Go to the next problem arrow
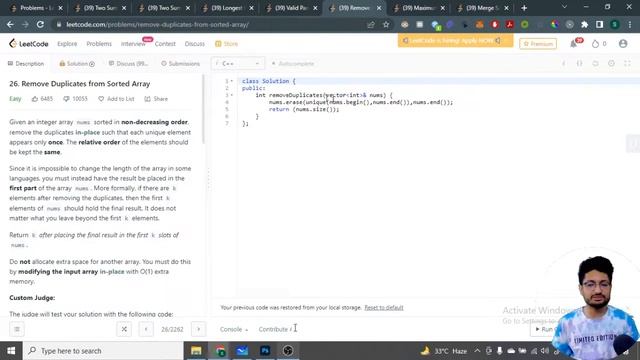The height and width of the screenshot is (360, 640). pyautogui.click(x=198, y=329)
